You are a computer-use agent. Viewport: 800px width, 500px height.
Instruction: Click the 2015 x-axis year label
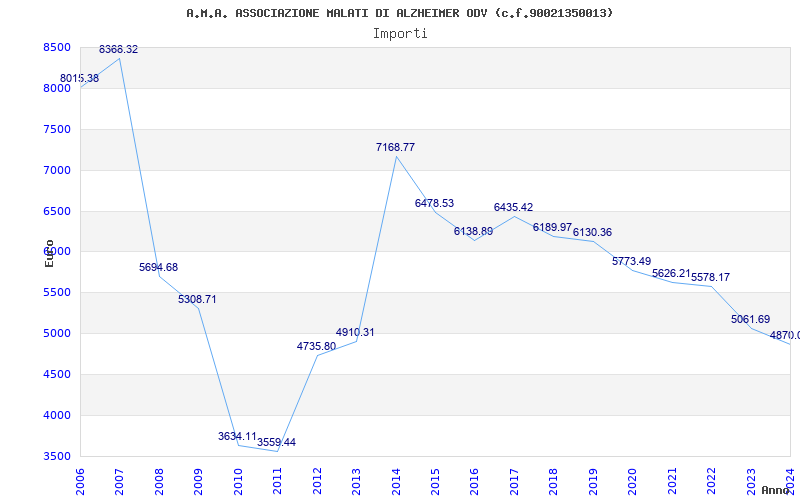tap(435, 481)
